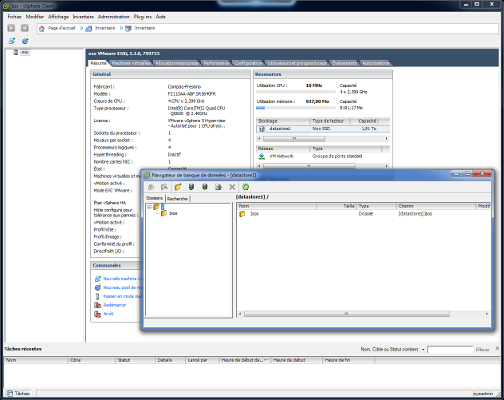Viewport: 504px width, 400px height.
Task: Switch to the Configuration tab
Action: [x=248, y=63]
